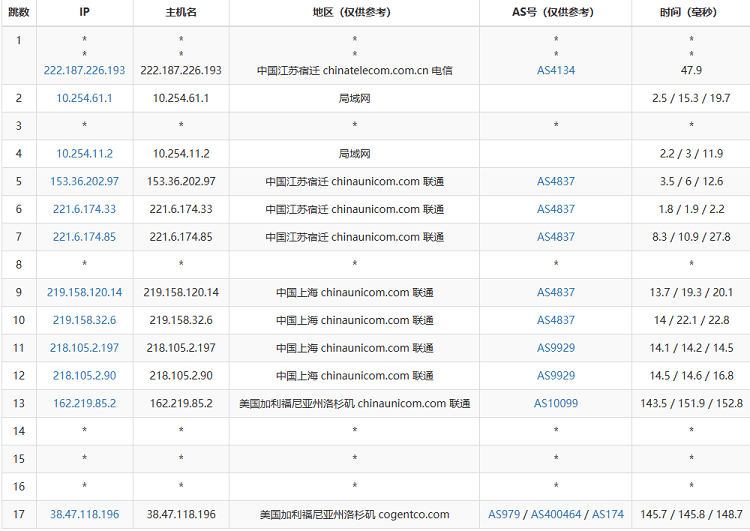Select hop number 13 cell

tap(19, 403)
